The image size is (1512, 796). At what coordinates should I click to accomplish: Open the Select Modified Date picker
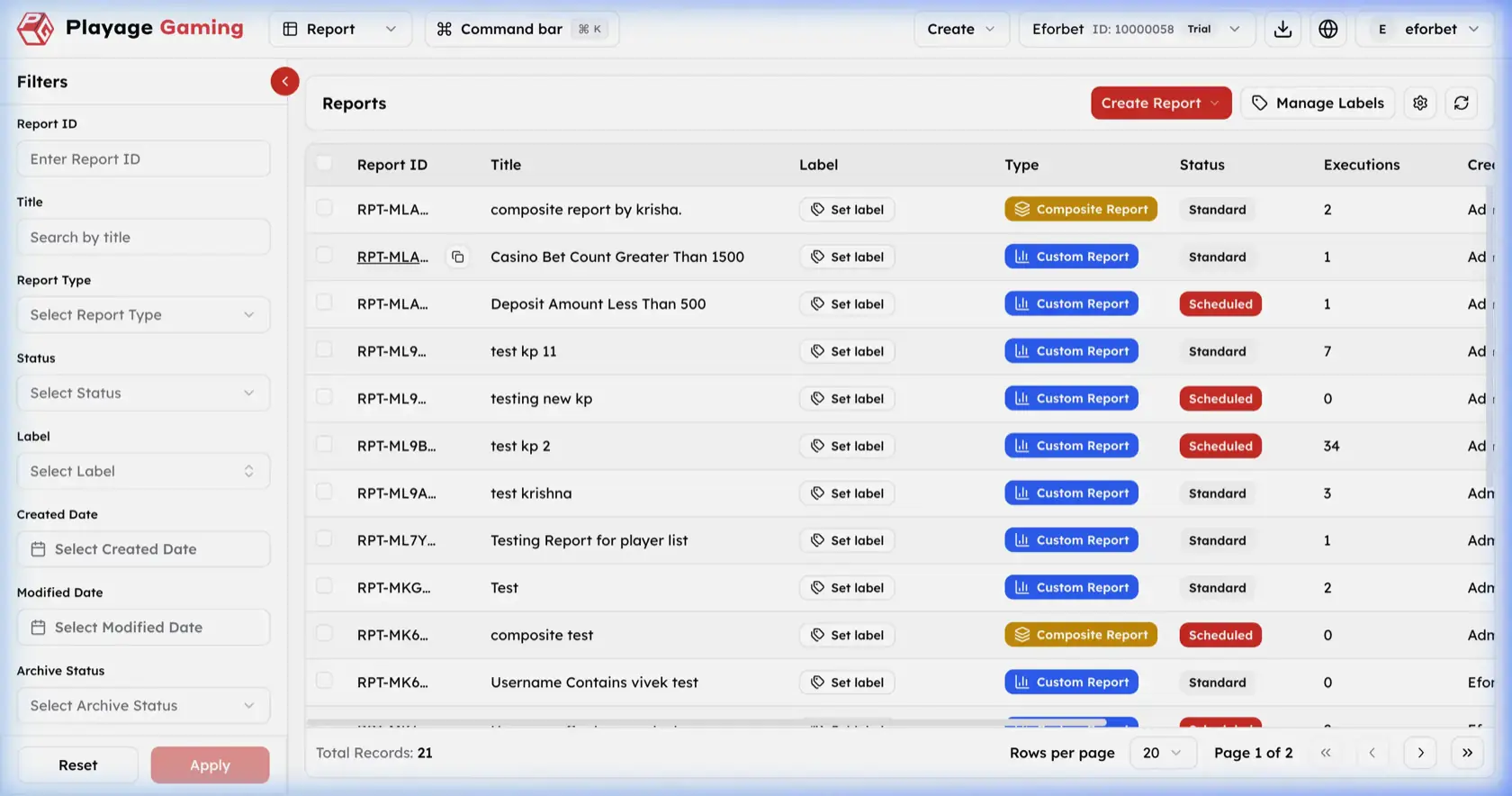click(143, 627)
